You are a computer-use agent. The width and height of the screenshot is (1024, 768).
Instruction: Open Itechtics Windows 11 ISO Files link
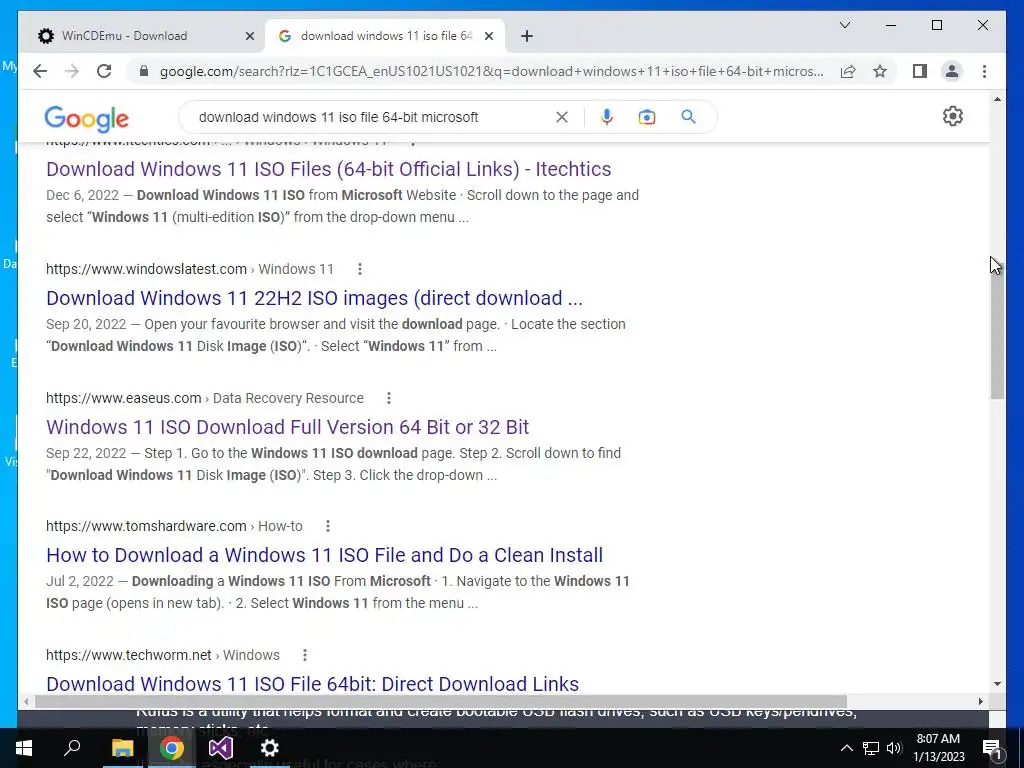[x=328, y=168]
